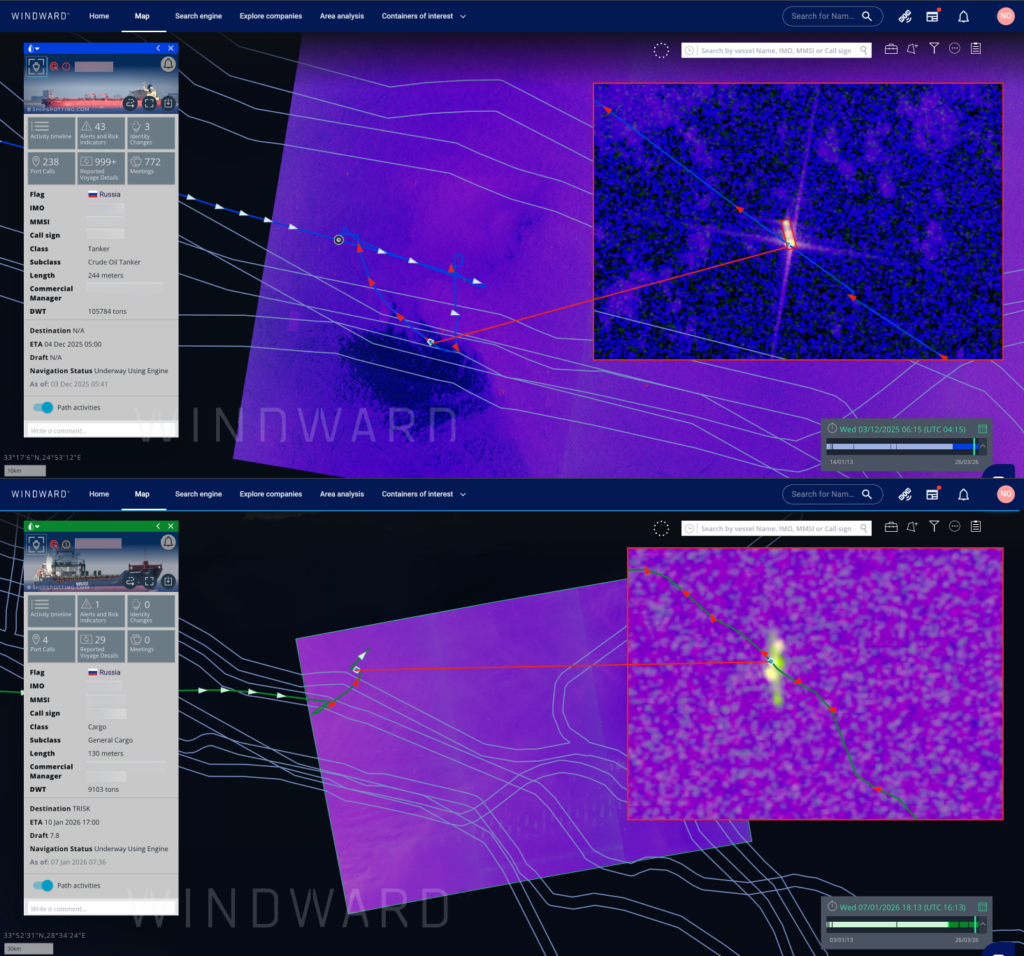1024x956 pixels.
Task: Open filter funnel on cargo map toolbar
Action: 934,527
